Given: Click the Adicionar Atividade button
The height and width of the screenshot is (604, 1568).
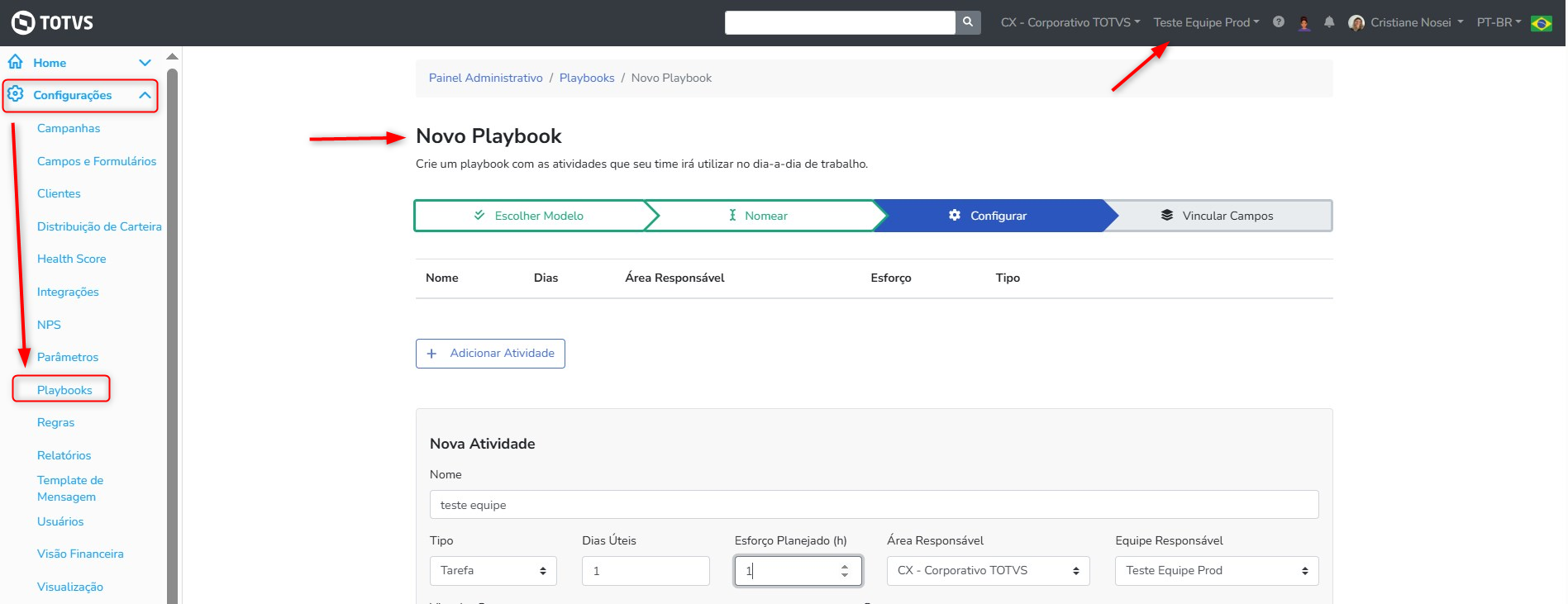Looking at the screenshot, I should click(x=490, y=354).
